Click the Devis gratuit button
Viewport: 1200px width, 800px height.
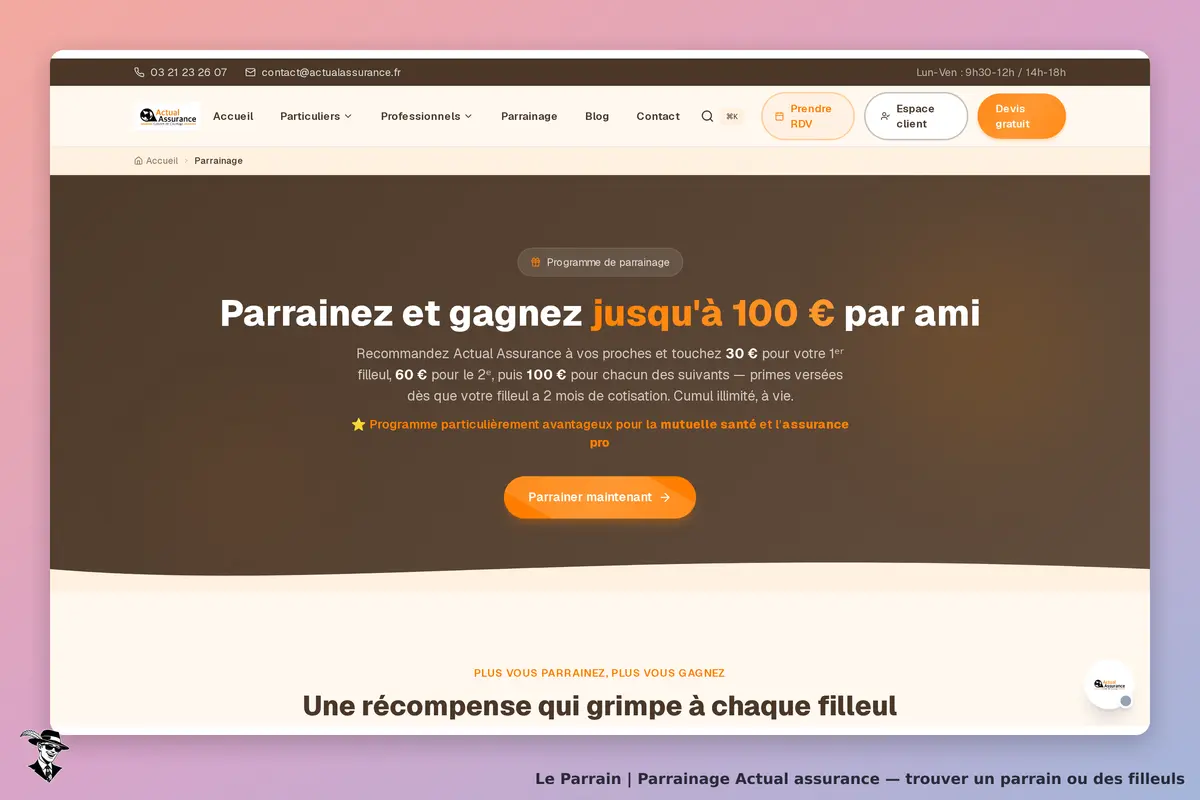click(x=1021, y=116)
